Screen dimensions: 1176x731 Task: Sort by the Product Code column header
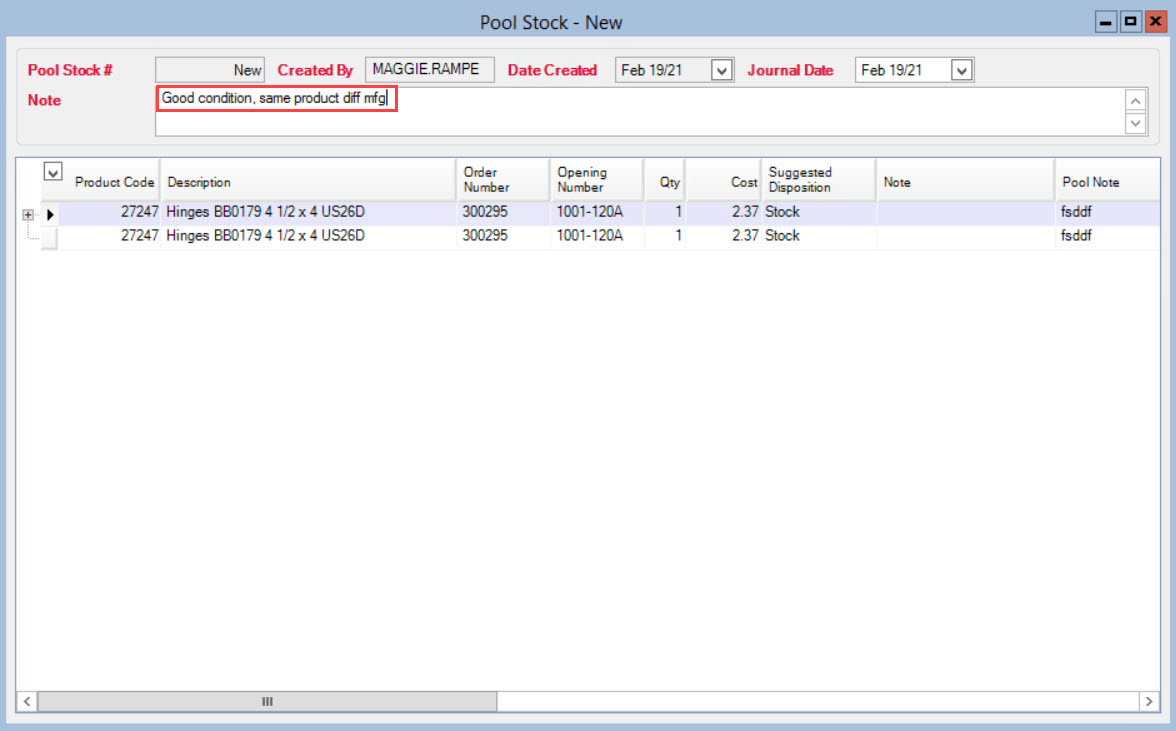tap(114, 182)
